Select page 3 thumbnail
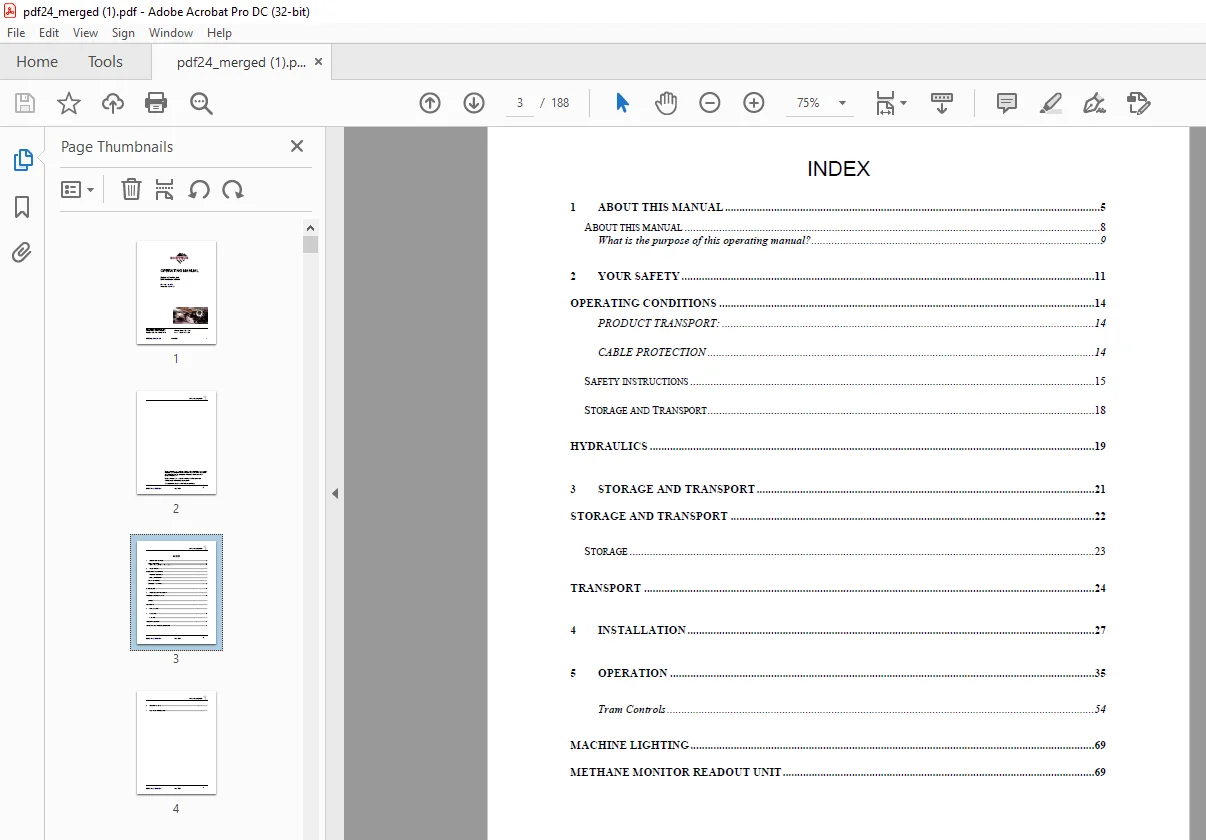Screen dimensions: 1206x840 [x=176, y=592]
